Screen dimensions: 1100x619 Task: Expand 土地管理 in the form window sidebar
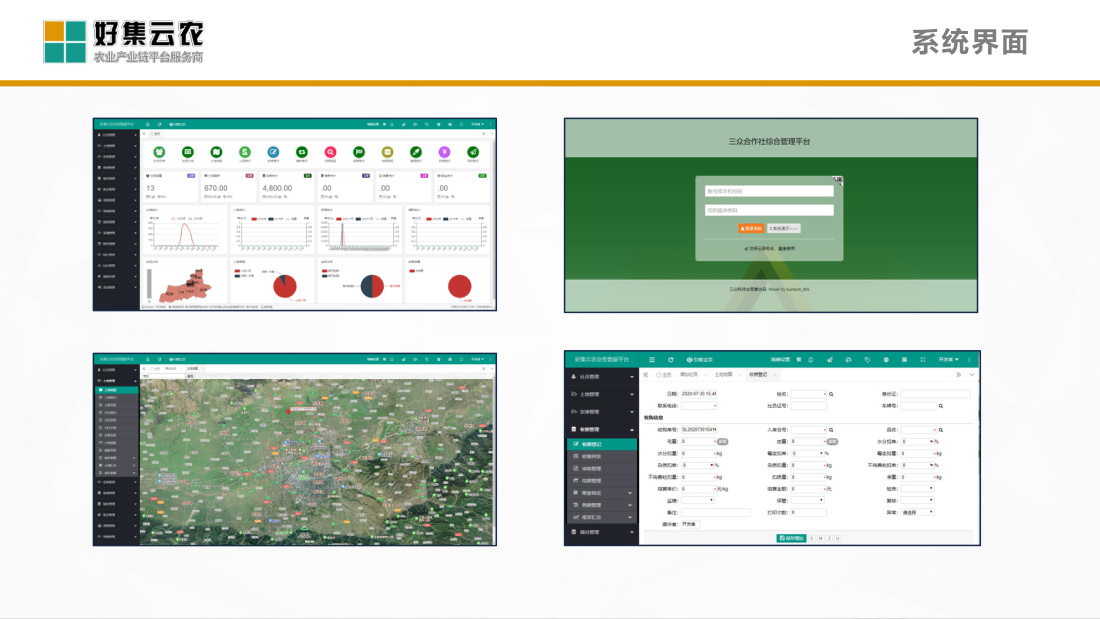(x=603, y=394)
